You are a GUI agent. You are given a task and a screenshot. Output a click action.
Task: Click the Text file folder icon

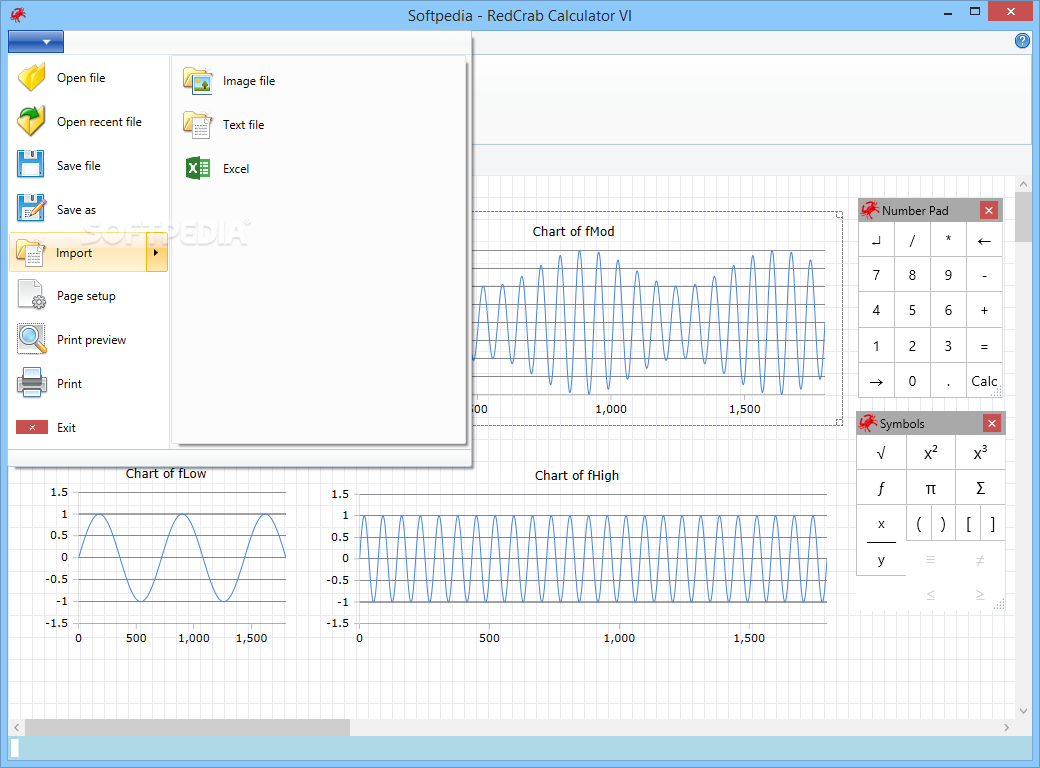point(198,125)
